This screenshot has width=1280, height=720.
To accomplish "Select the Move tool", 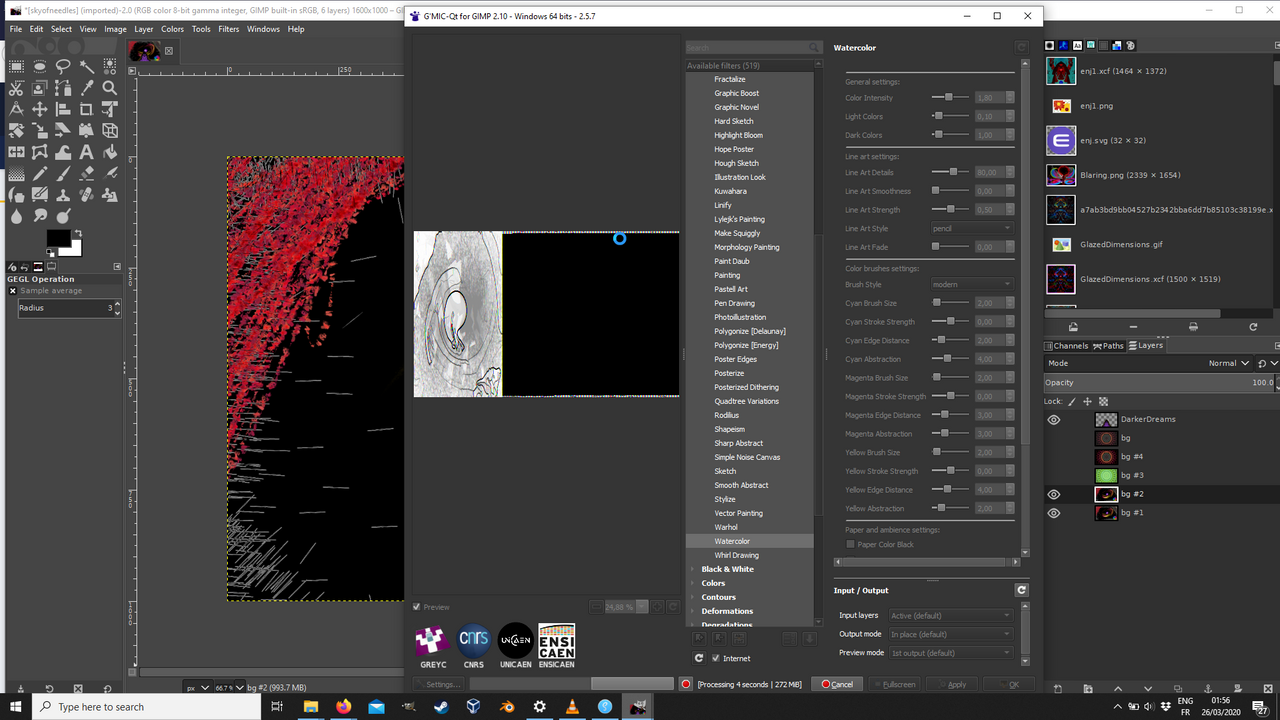I will tap(40, 109).
